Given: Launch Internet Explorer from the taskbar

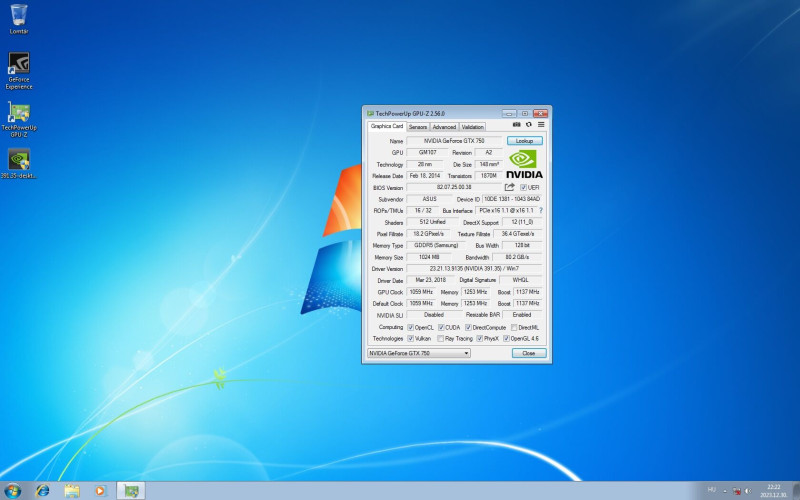Looking at the screenshot, I should pos(43,491).
